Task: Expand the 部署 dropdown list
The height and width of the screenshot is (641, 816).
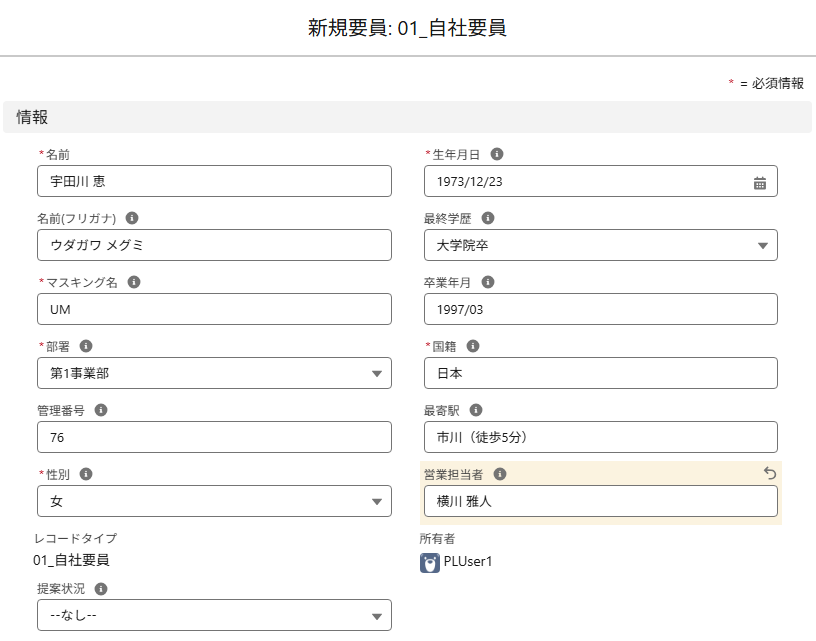Action: point(214,373)
